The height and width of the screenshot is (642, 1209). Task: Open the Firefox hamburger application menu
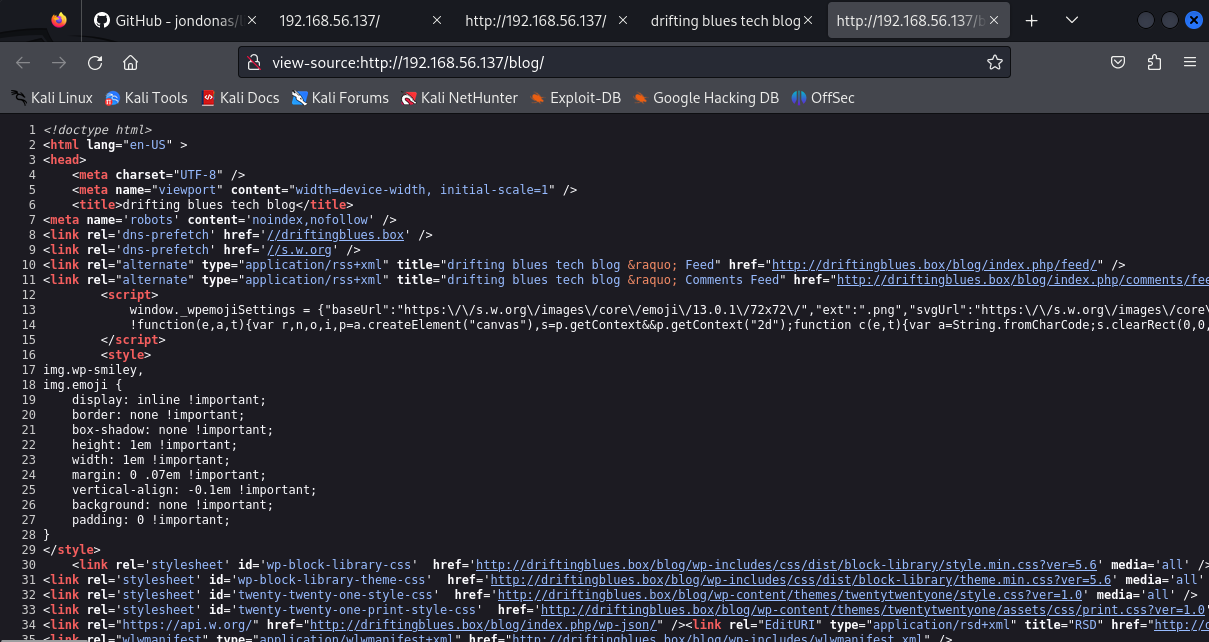[1189, 62]
